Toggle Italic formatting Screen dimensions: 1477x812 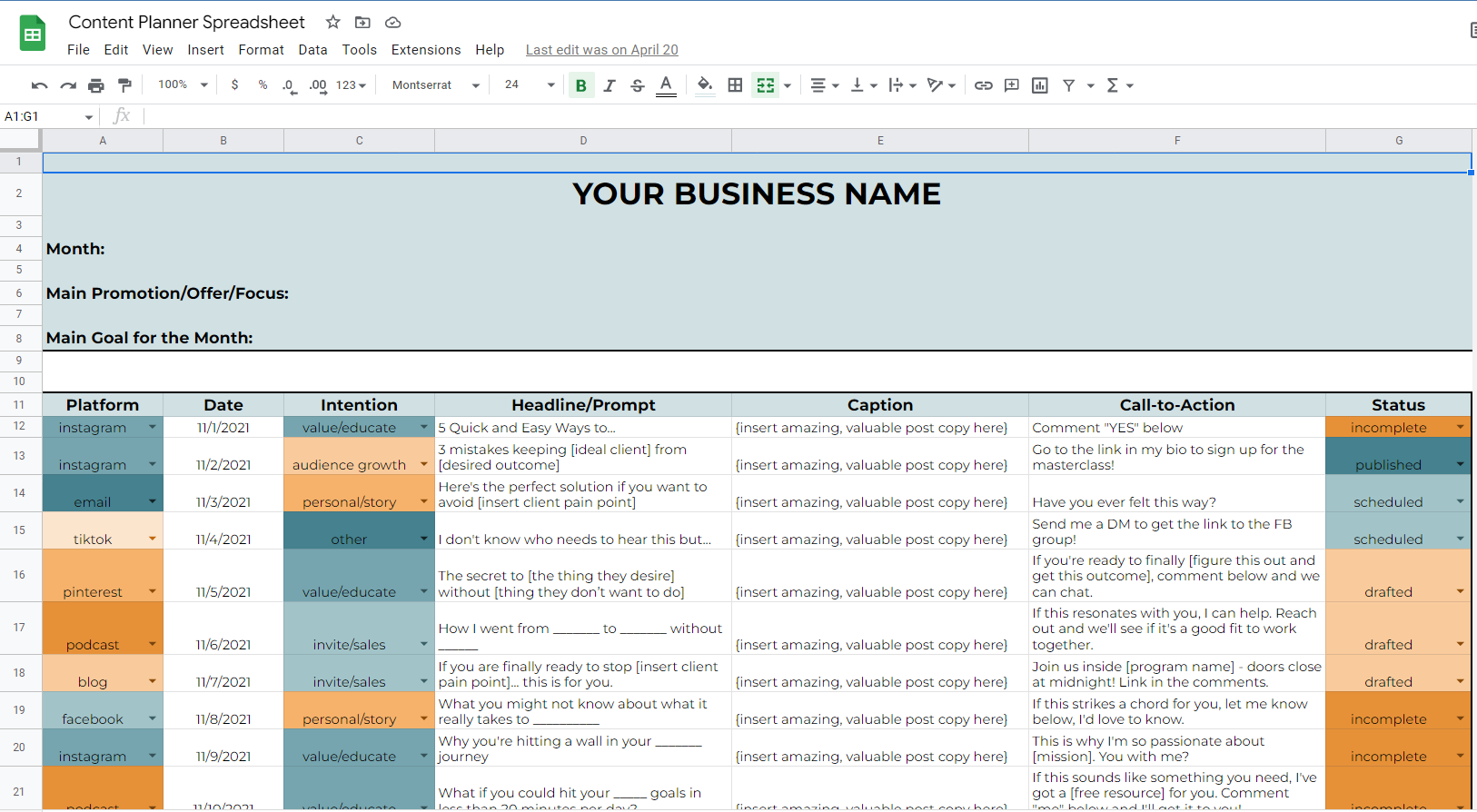point(610,85)
